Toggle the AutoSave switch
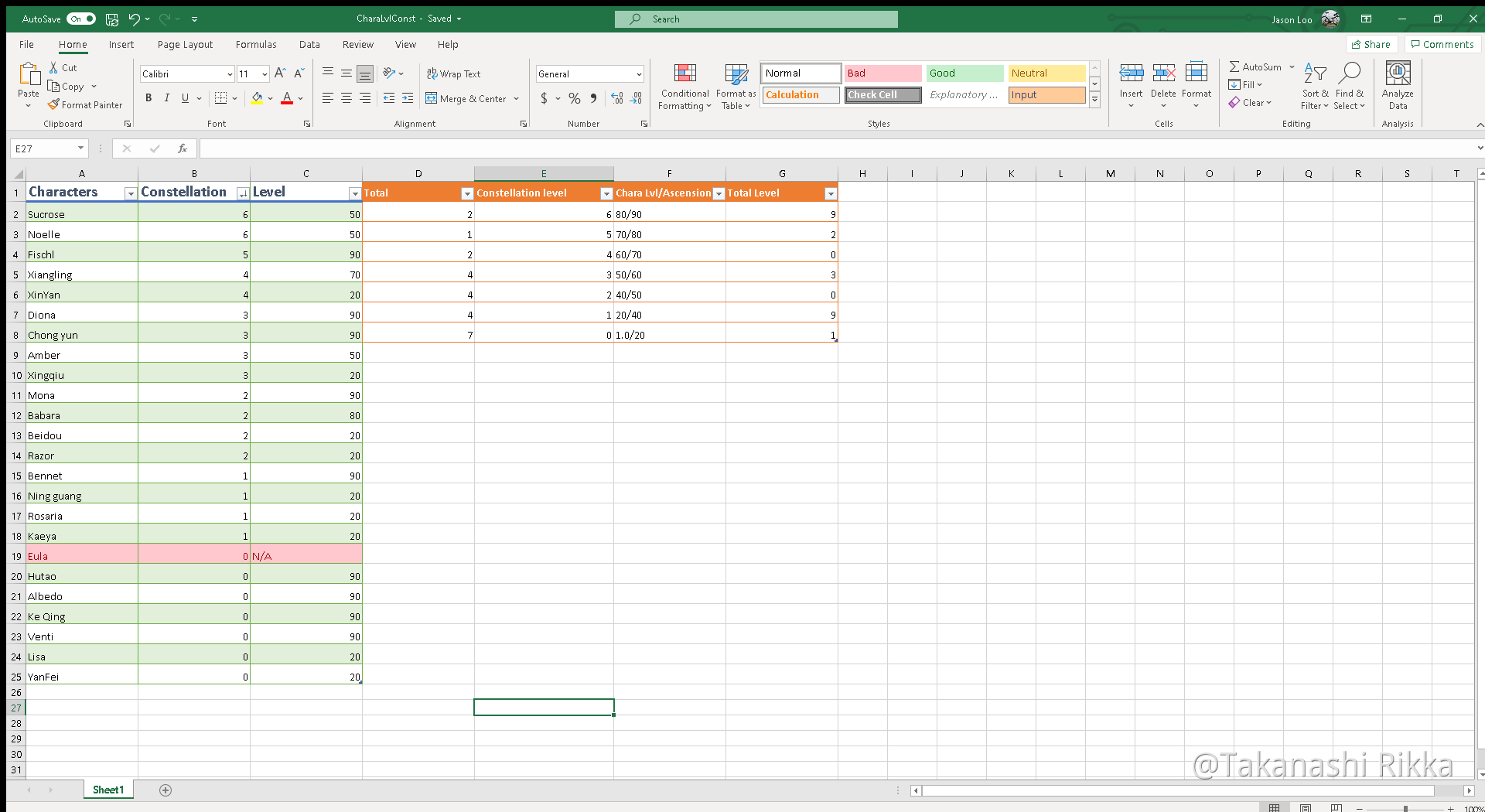Screen dimensions: 1485x812 point(80,19)
